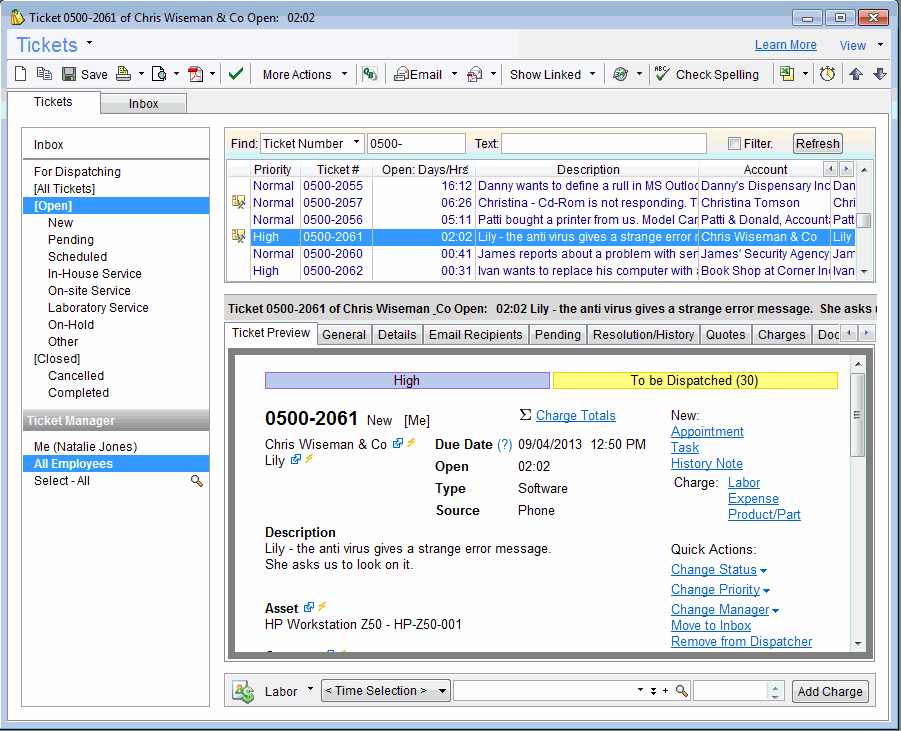The height and width of the screenshot is (731, 901).
Task: Expand the Time Selection dropdown
Action: point(443,691)
